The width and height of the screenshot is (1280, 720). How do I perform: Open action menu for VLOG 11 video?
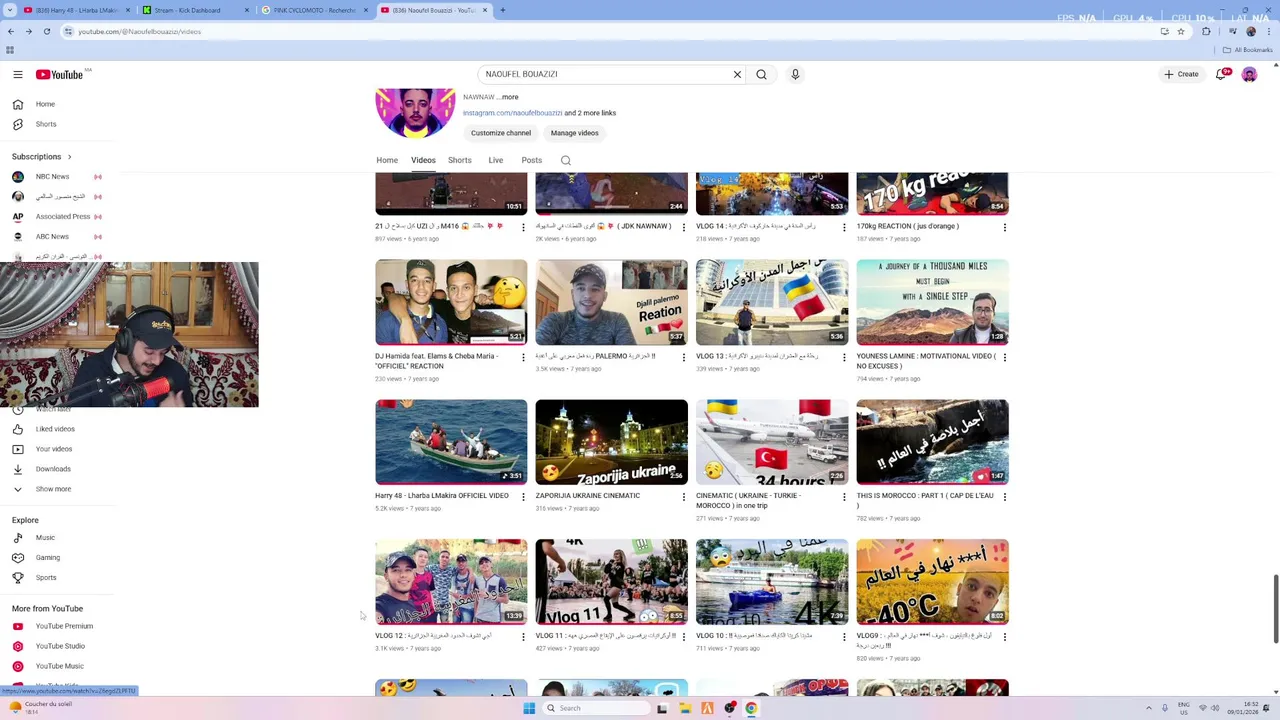click(684, 637)
